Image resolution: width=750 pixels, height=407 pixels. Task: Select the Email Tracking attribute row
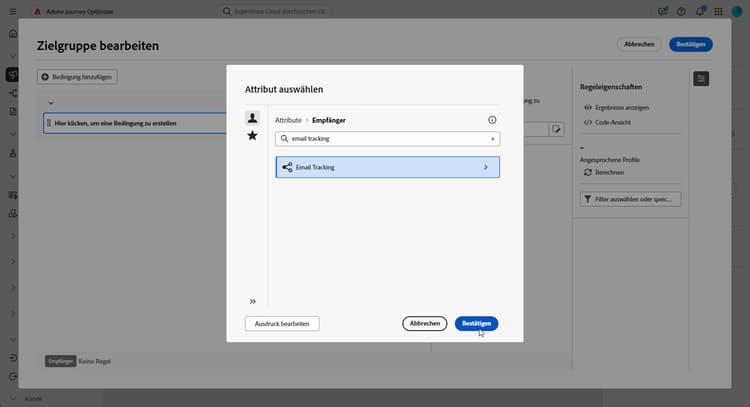click(x=387, y=167)
